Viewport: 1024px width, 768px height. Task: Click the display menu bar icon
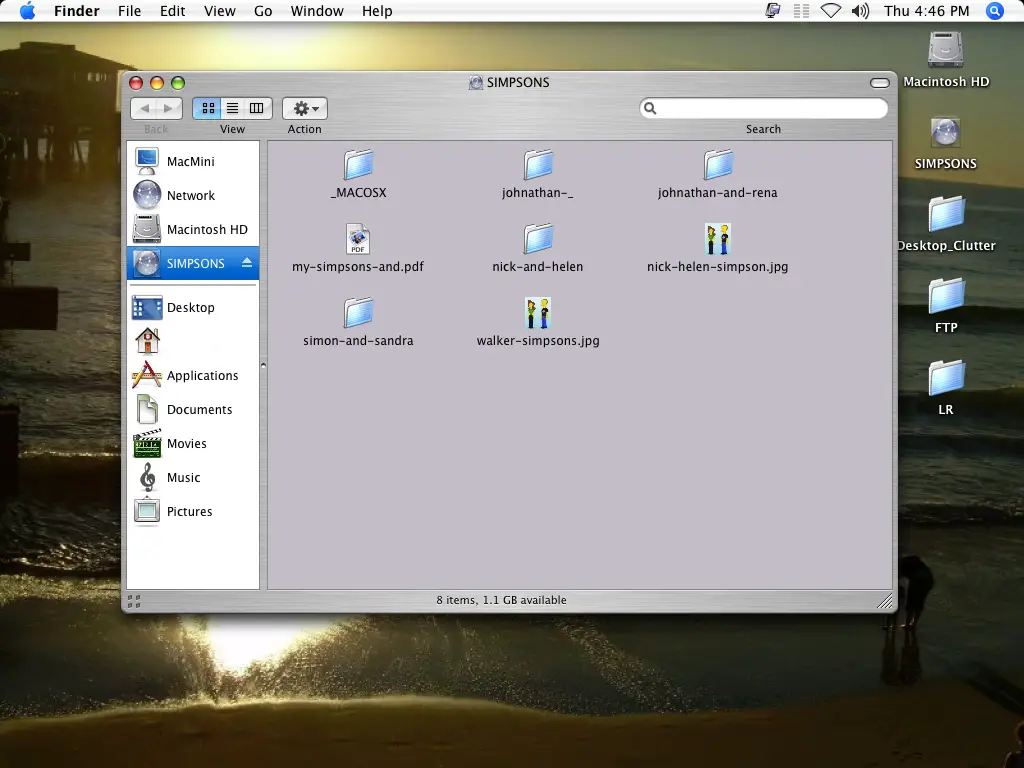tap(773, 11)
